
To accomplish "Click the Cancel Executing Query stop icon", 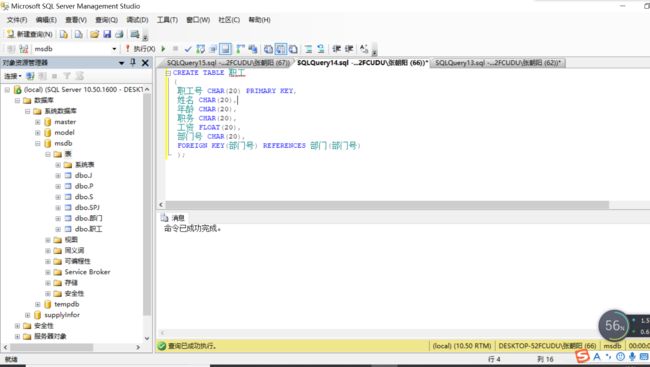I will pos(175,49).
